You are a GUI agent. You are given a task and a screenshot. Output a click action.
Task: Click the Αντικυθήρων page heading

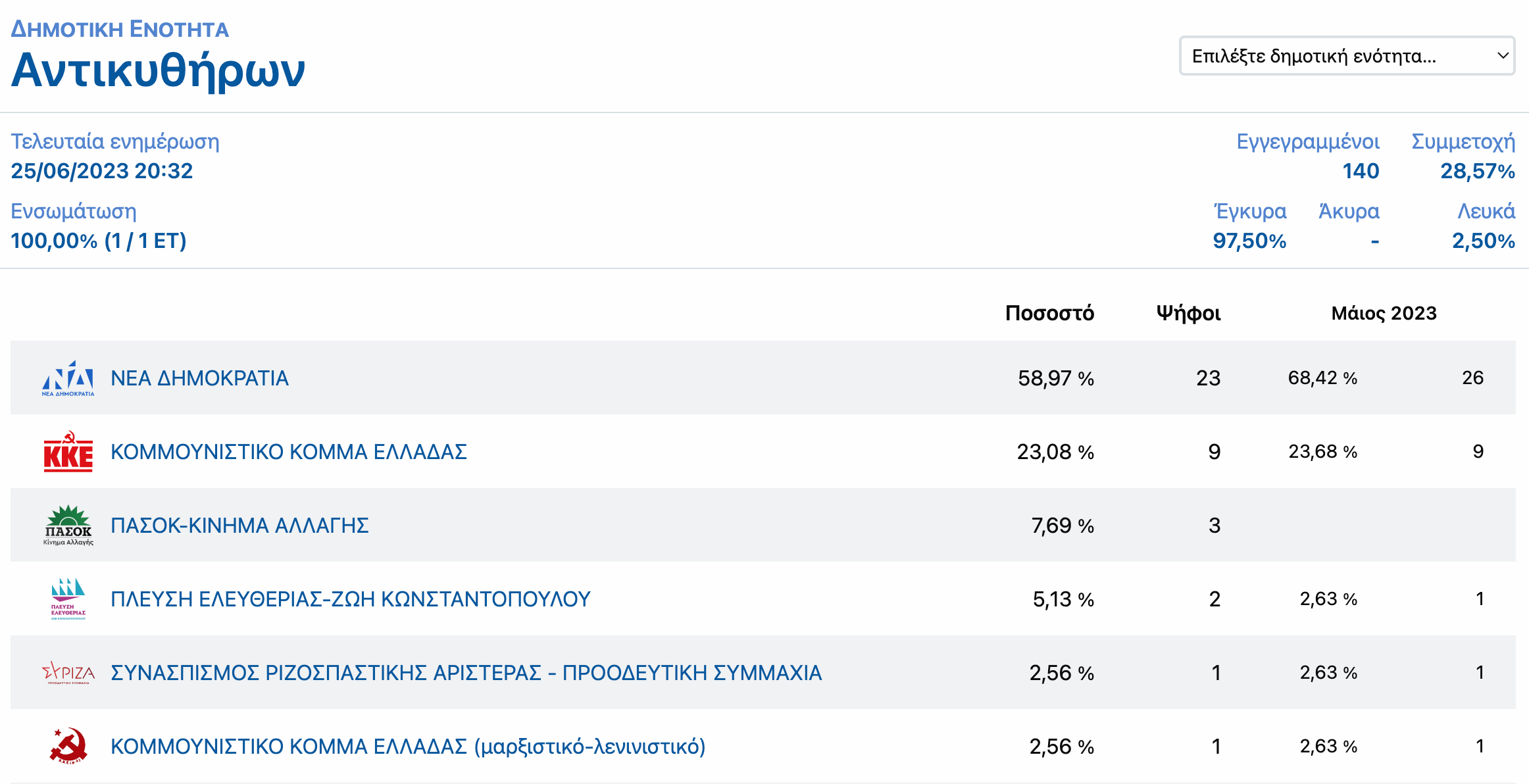[x=158, y=70]
